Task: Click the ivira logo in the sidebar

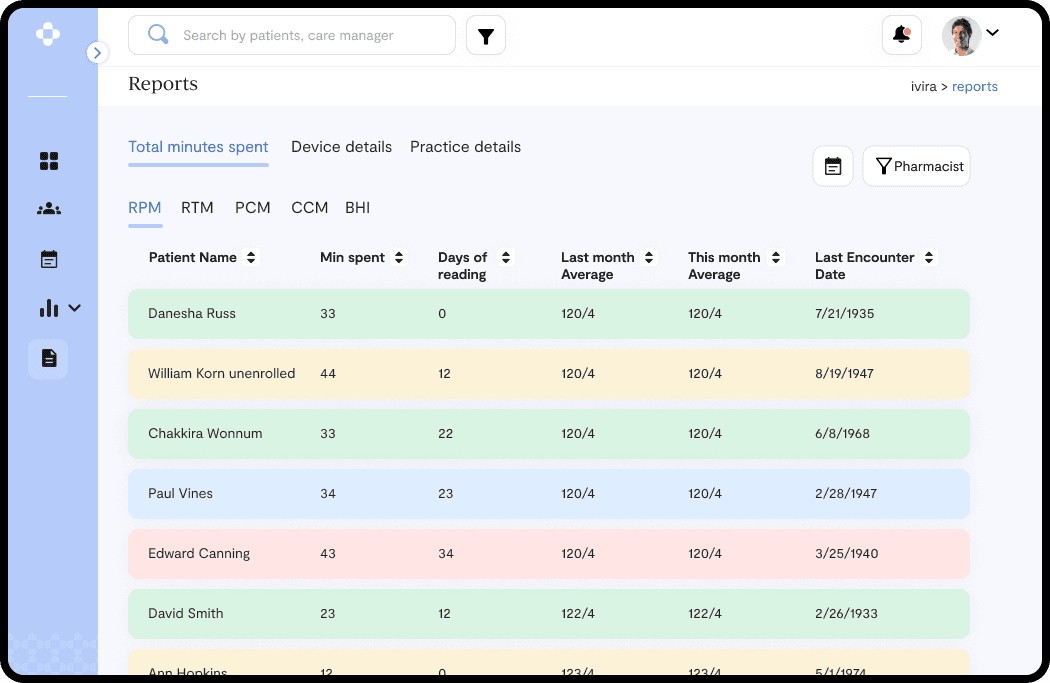Action: 48,34
